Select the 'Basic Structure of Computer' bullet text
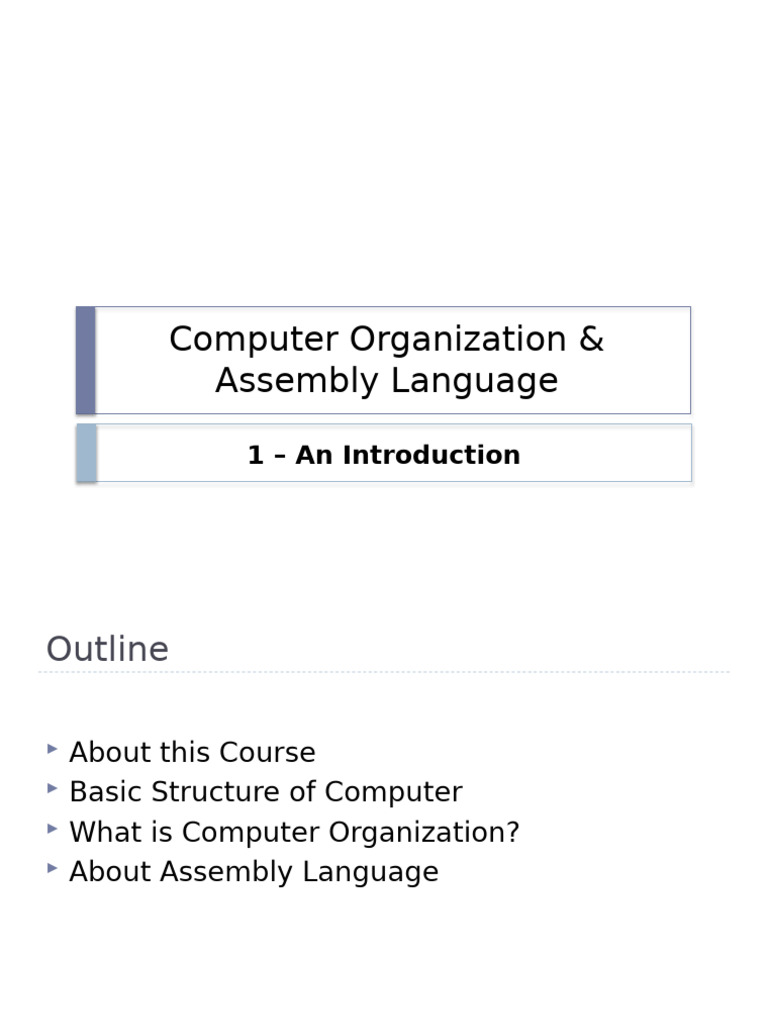 [x=265, y=792]
